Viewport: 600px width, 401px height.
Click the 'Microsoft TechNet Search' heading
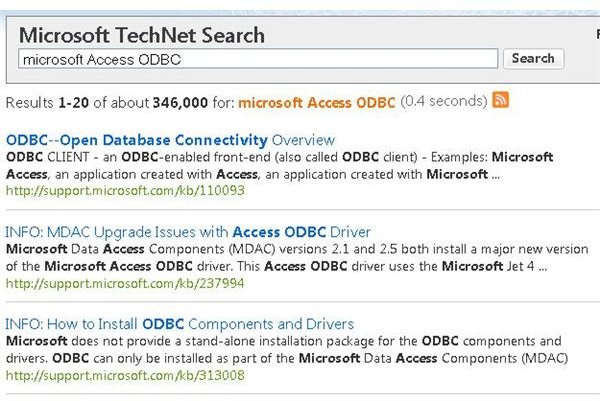[x=142, y=35]
